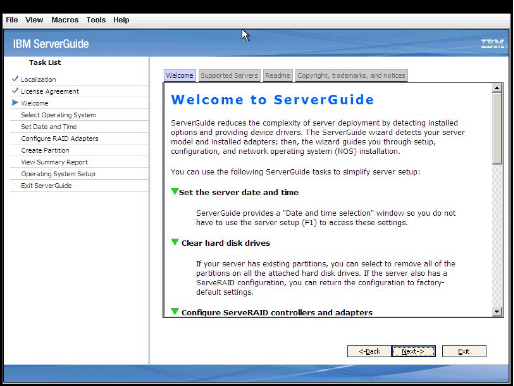Click the IBM logo in the header
The width and height of the screenshot is (514, 386).
(493, 44)
